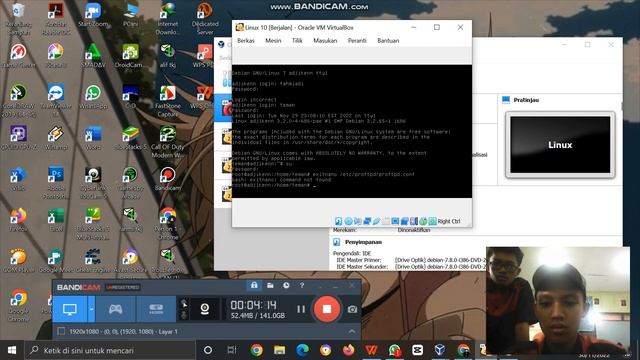Select the Recycle Bin desktop icon
Viewport: 640px width, 360px height.
click(x=18, y=18)
